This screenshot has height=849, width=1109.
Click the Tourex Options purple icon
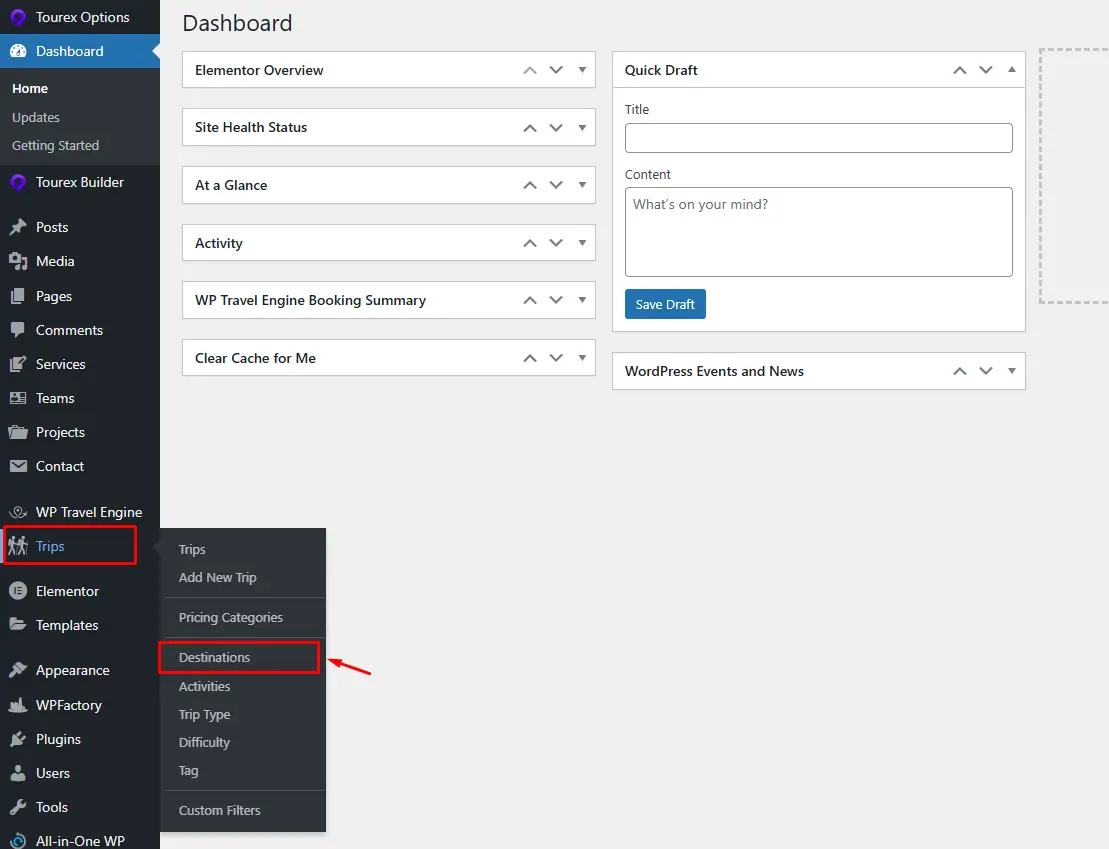[18, 17]
